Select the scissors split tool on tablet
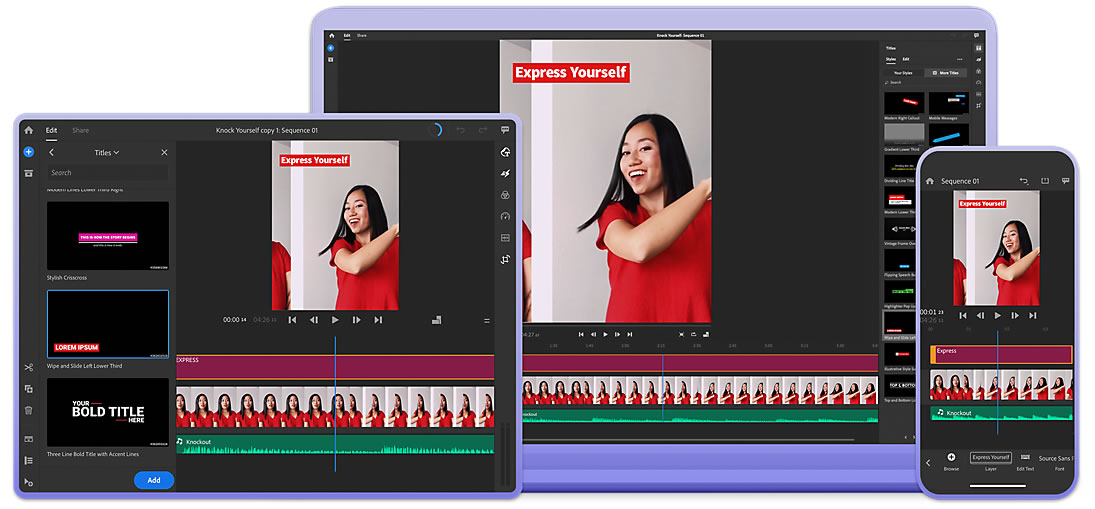The image size is (1095, 509). (28, 367)
